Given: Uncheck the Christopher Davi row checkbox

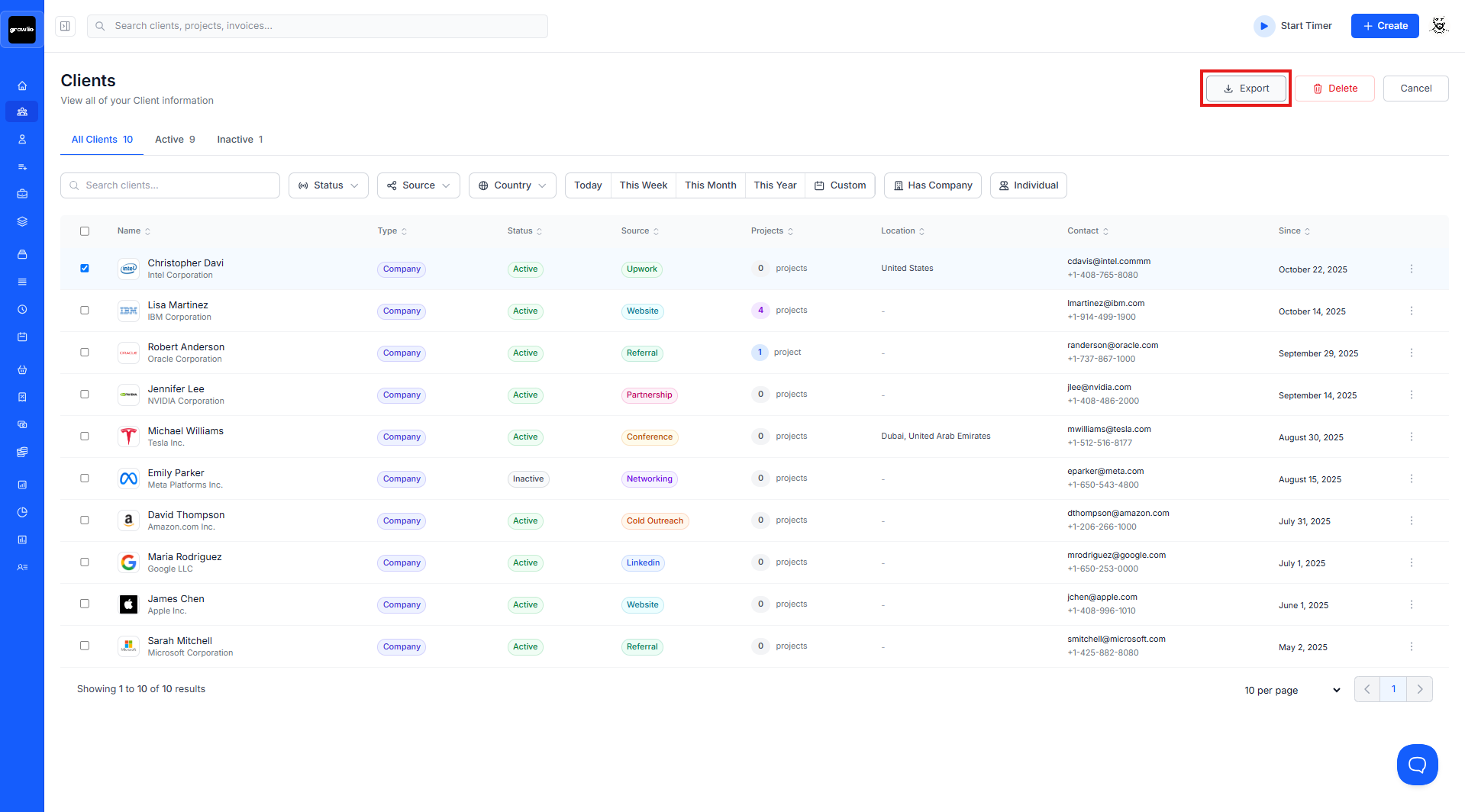Looking at the screenshot, I should pos(85,269).
